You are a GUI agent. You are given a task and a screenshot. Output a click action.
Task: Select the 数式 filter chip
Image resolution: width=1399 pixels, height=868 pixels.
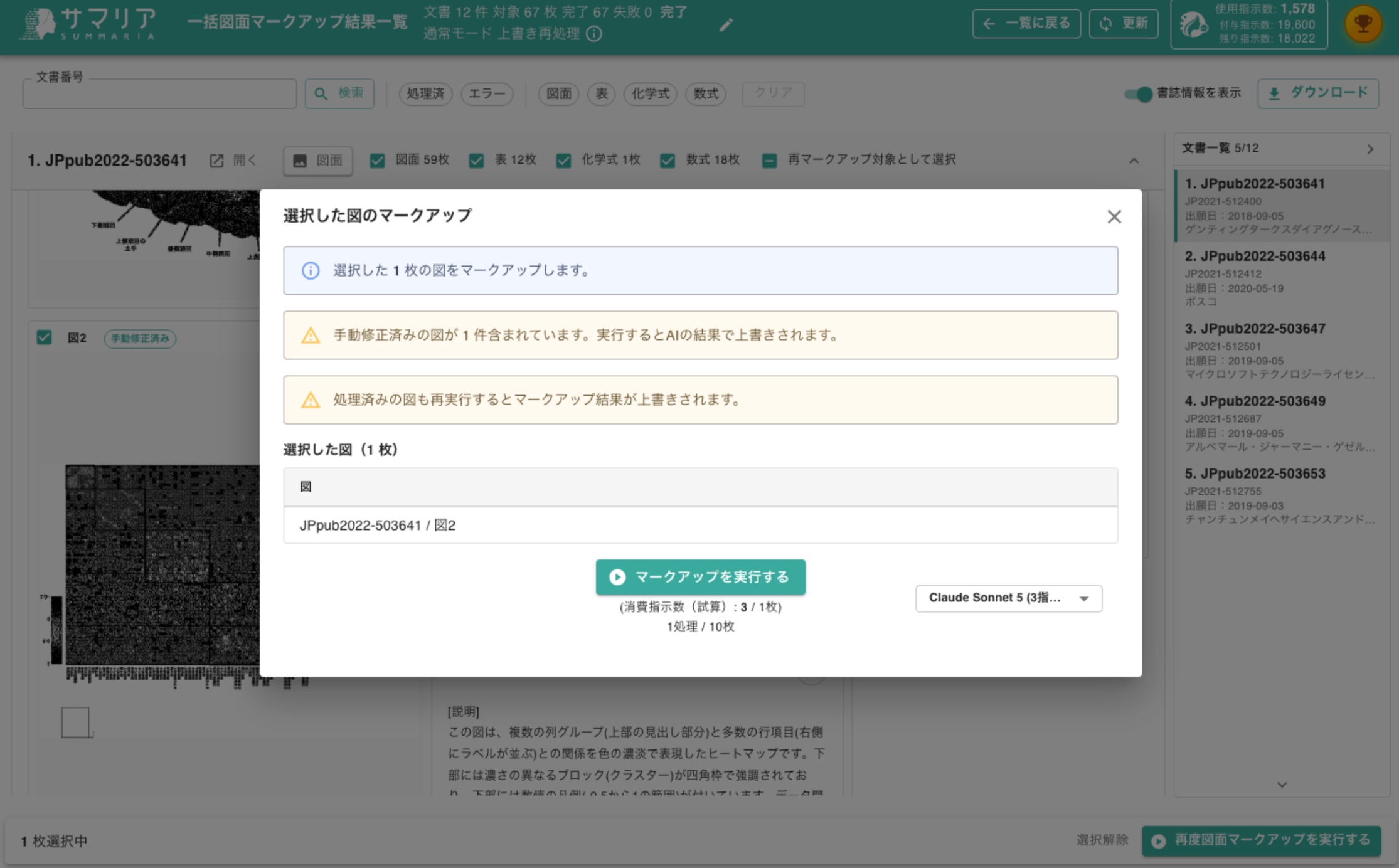click(x=706, y=94)
